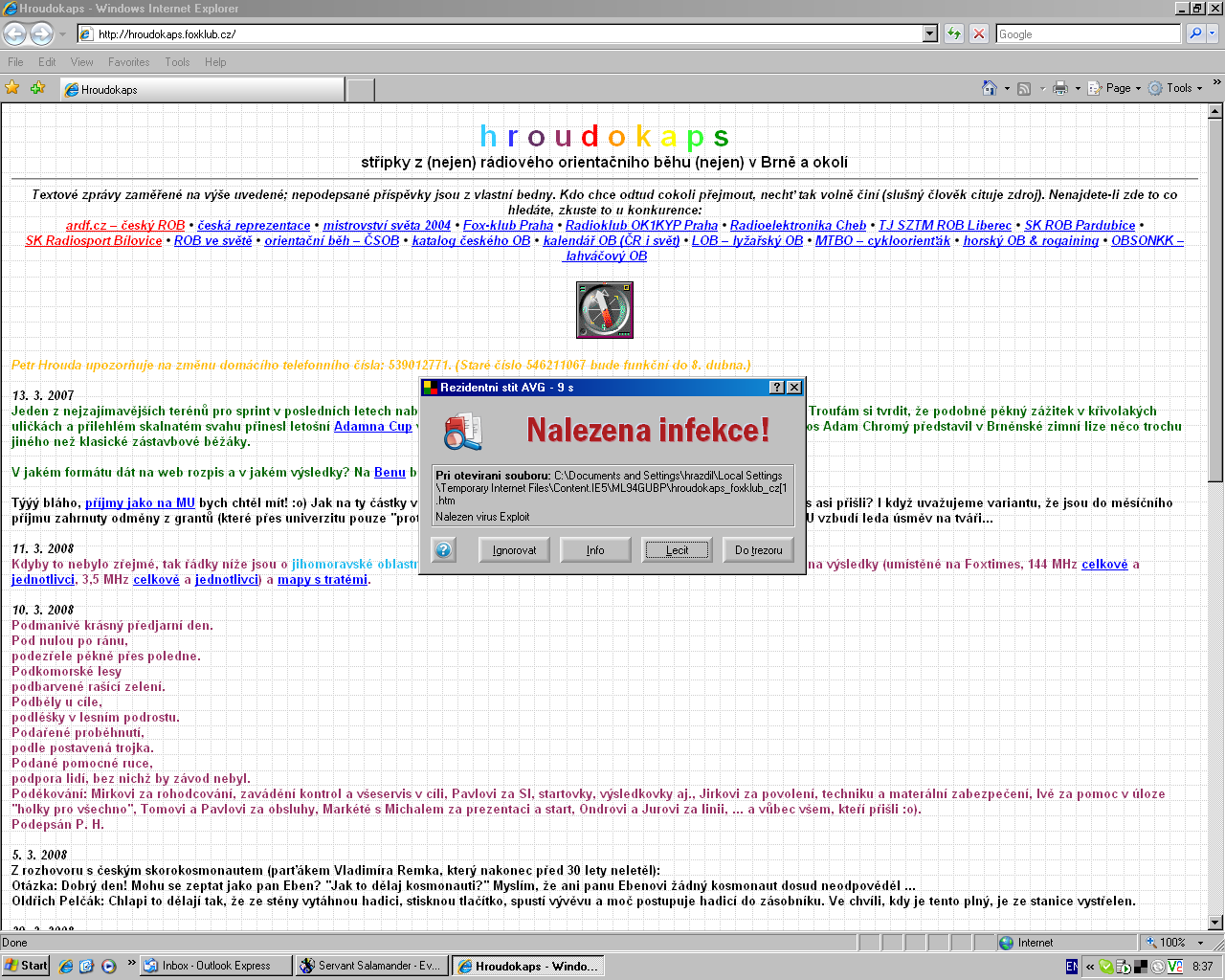Screen dimensions: 1225x980
Task: Open the RSS feeds icon
Action: pyautogui.click(x=1024, y=88)
